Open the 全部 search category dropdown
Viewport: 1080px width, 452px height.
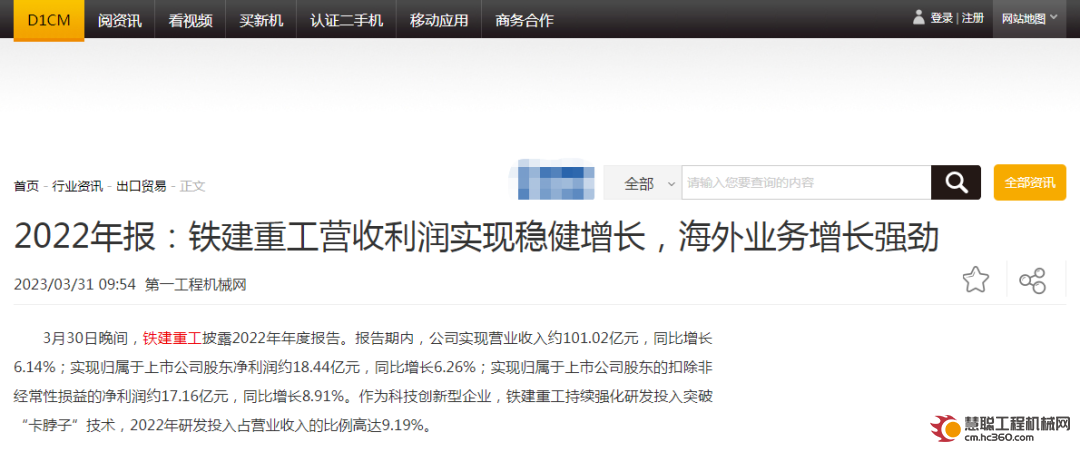pos(643,183)
